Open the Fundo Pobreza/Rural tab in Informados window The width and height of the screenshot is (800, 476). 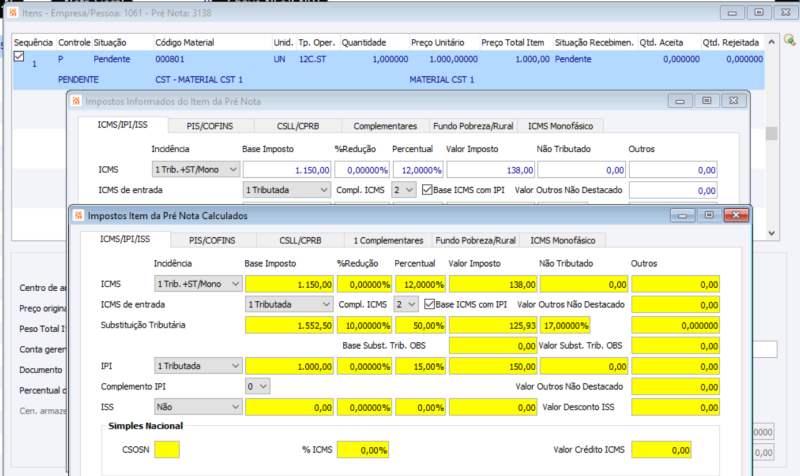(x=473, y=126)
